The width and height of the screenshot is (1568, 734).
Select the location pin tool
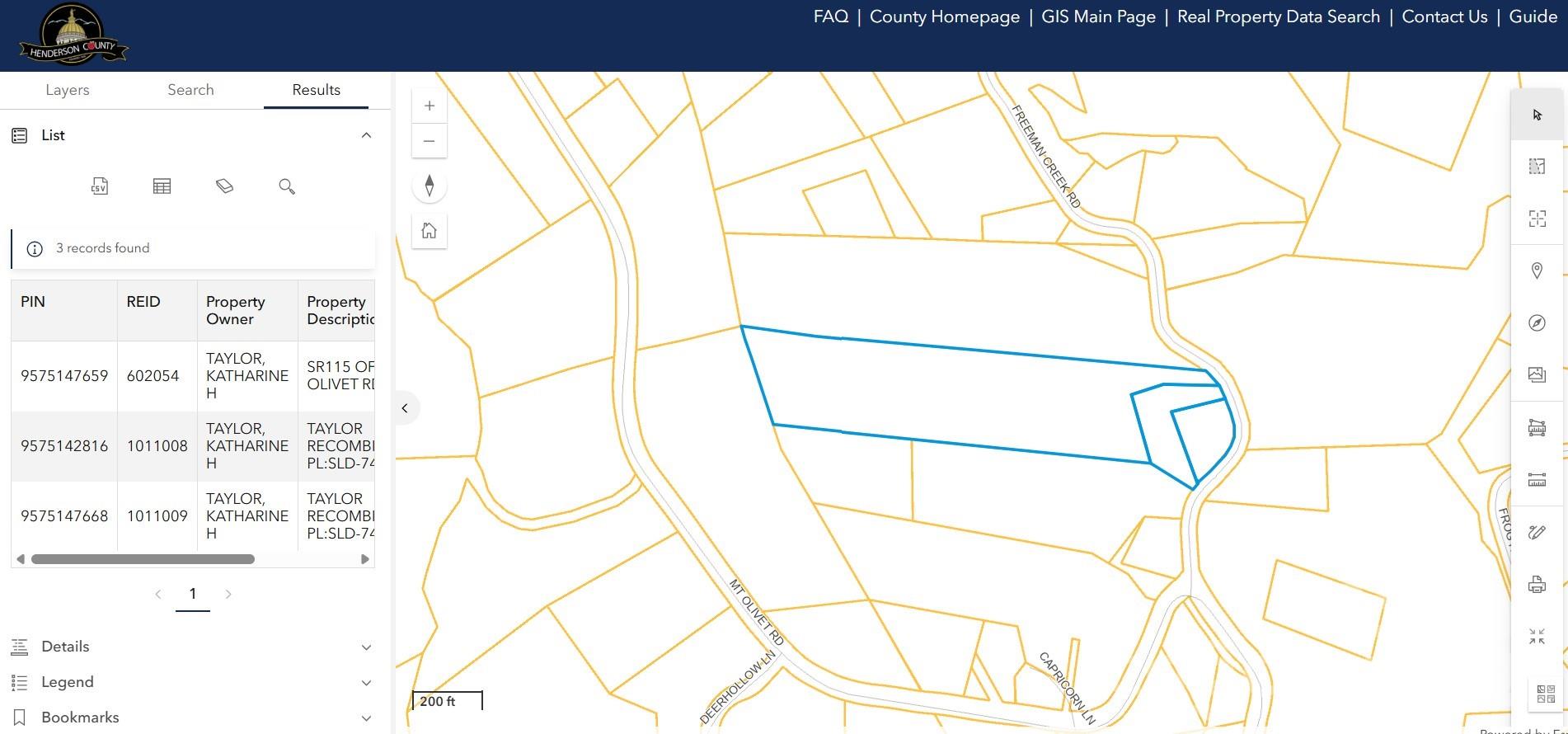click(x=1537, y=271)
